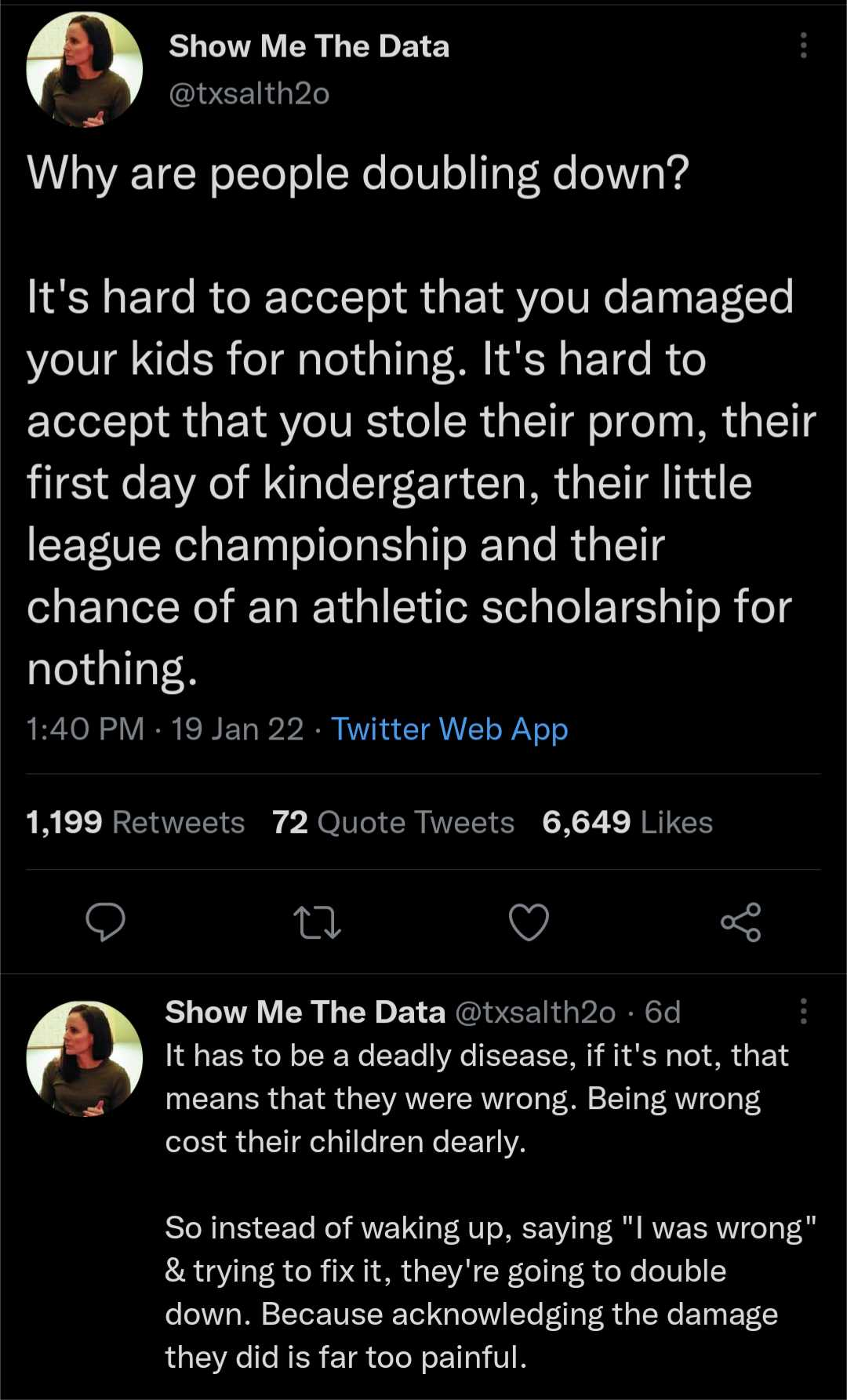Open main tweet author's profile picture
The image size is (847, 1400).
pos(85,70)
